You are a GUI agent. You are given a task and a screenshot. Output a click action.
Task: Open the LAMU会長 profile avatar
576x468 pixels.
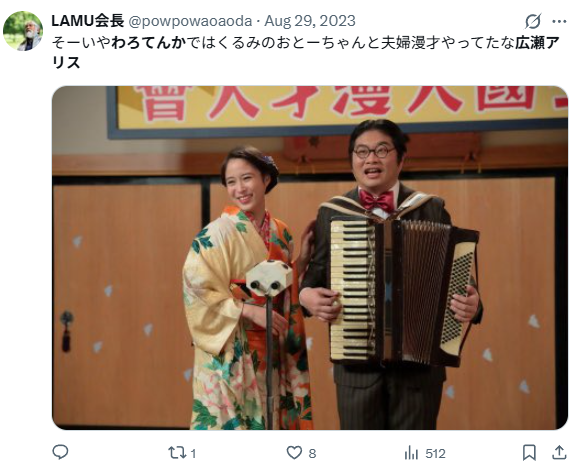23,31
